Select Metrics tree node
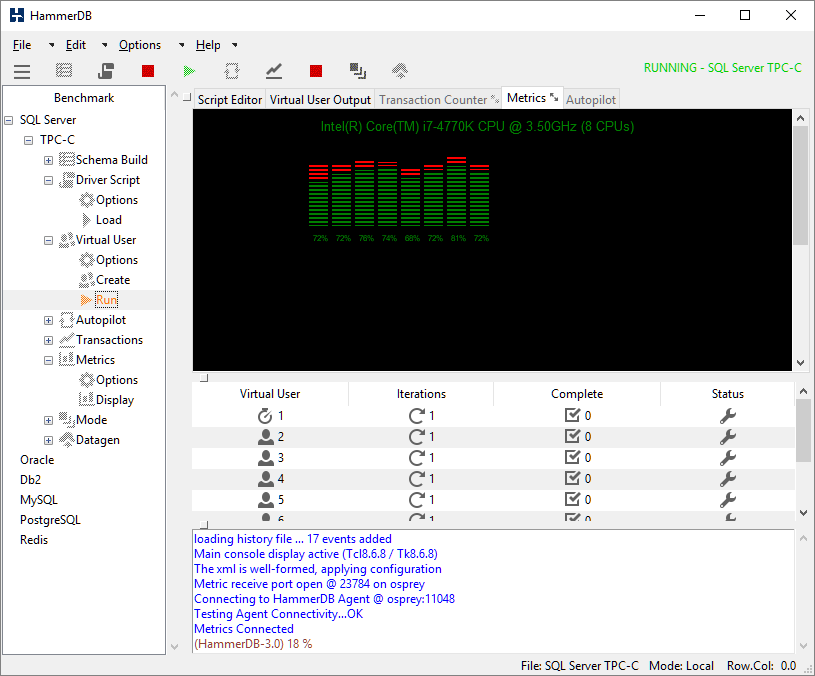The image size is (815, 676). 95,360
